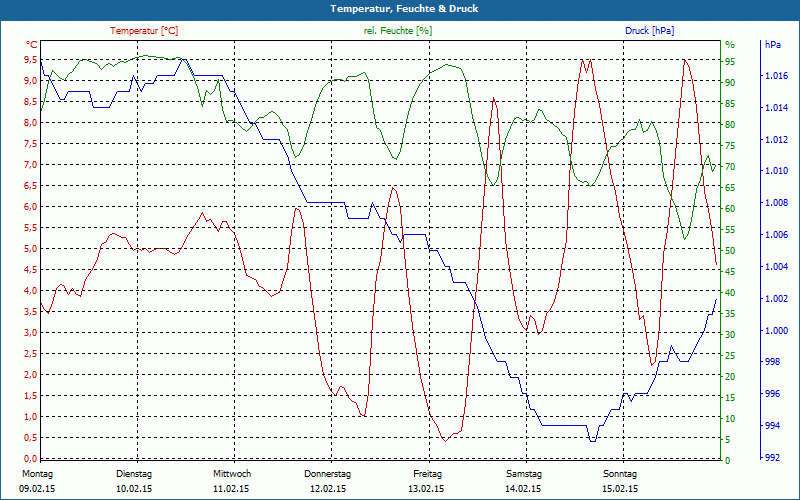Click the '994' pressure axis value
Screen dimensions: 800x500
point(772,426)
